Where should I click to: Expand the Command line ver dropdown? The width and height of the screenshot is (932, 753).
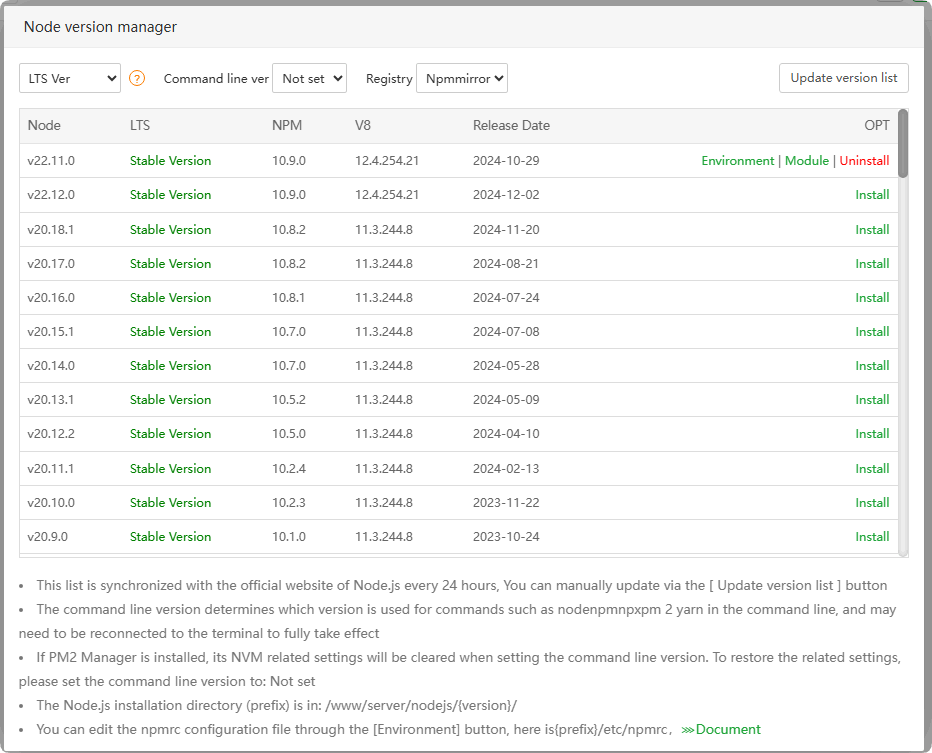(309, 78)
